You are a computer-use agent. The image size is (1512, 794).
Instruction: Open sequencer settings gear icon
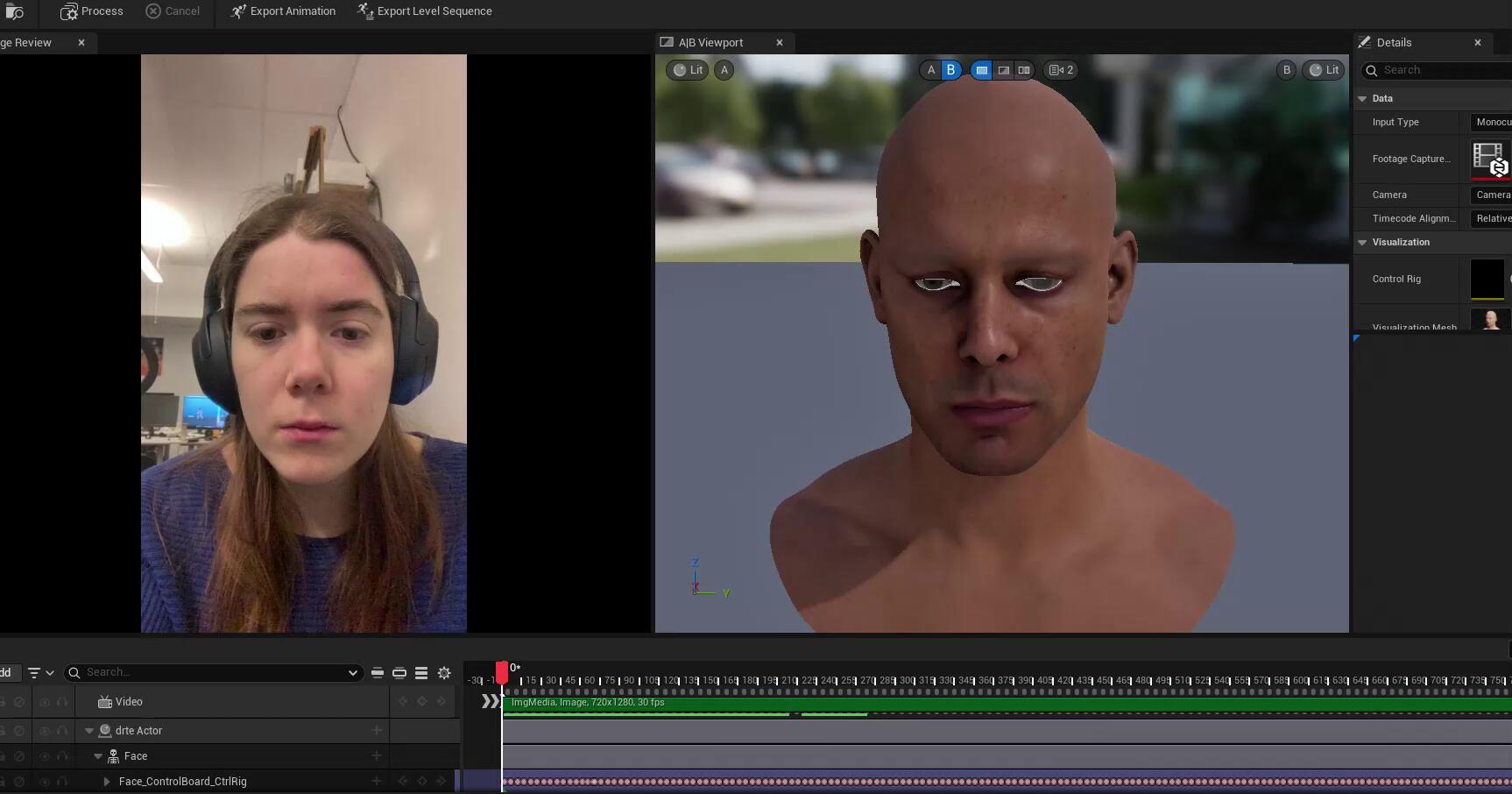[444, 673]
